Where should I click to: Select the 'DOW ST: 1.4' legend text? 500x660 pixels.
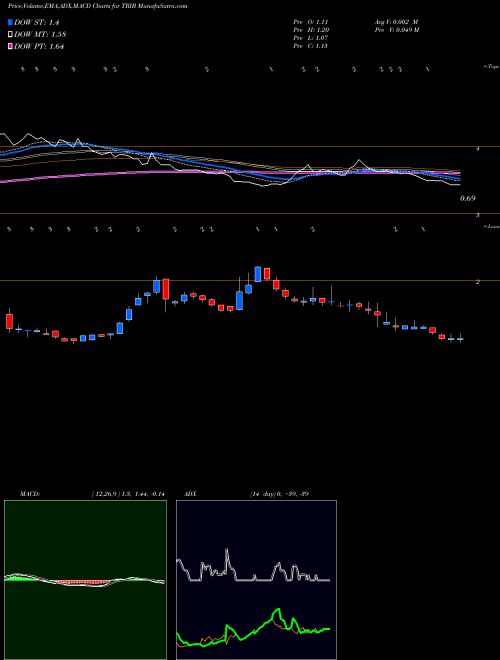(x=35, y=23)
